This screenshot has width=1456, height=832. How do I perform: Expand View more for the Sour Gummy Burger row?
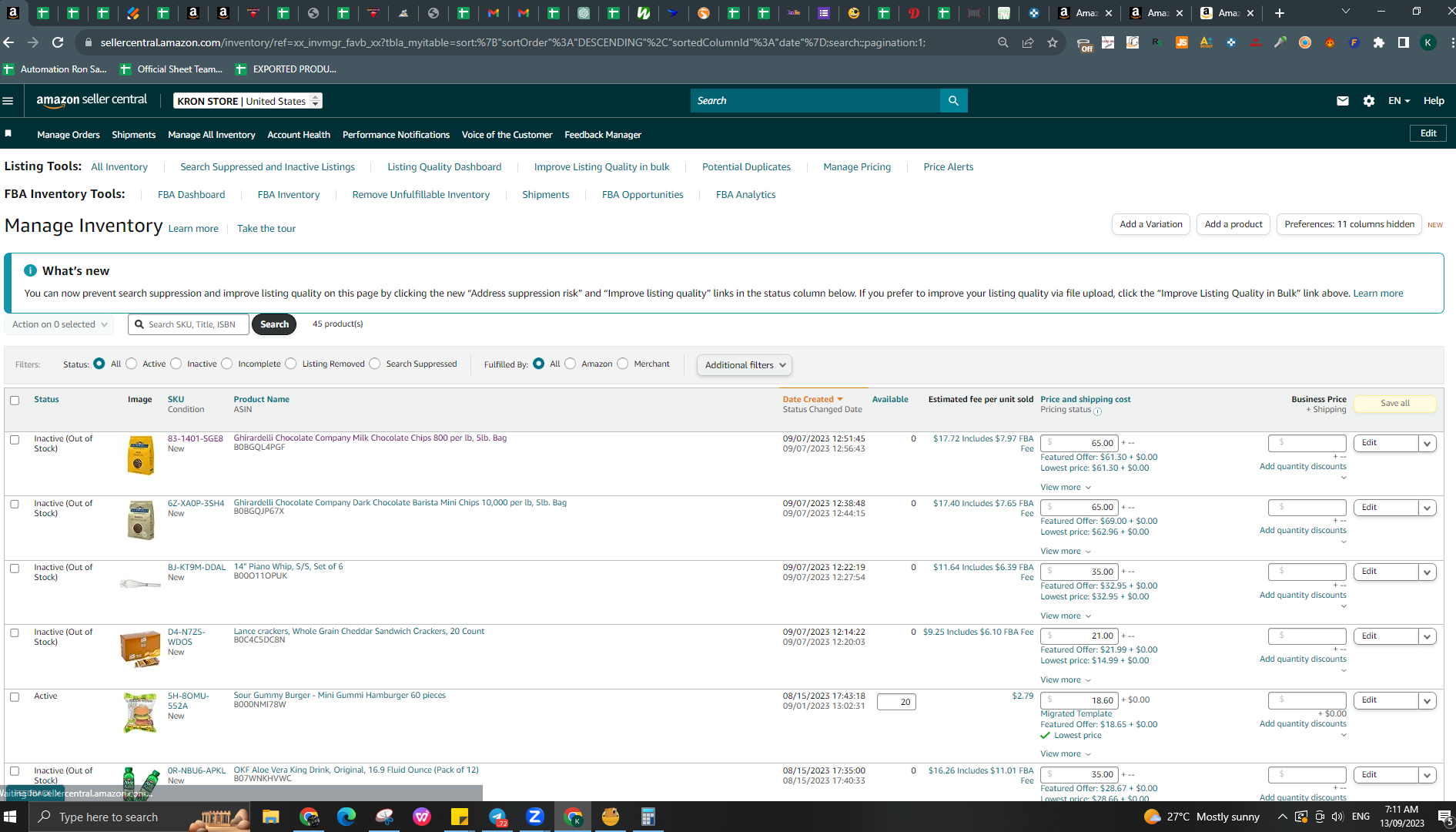[1066, 754]
